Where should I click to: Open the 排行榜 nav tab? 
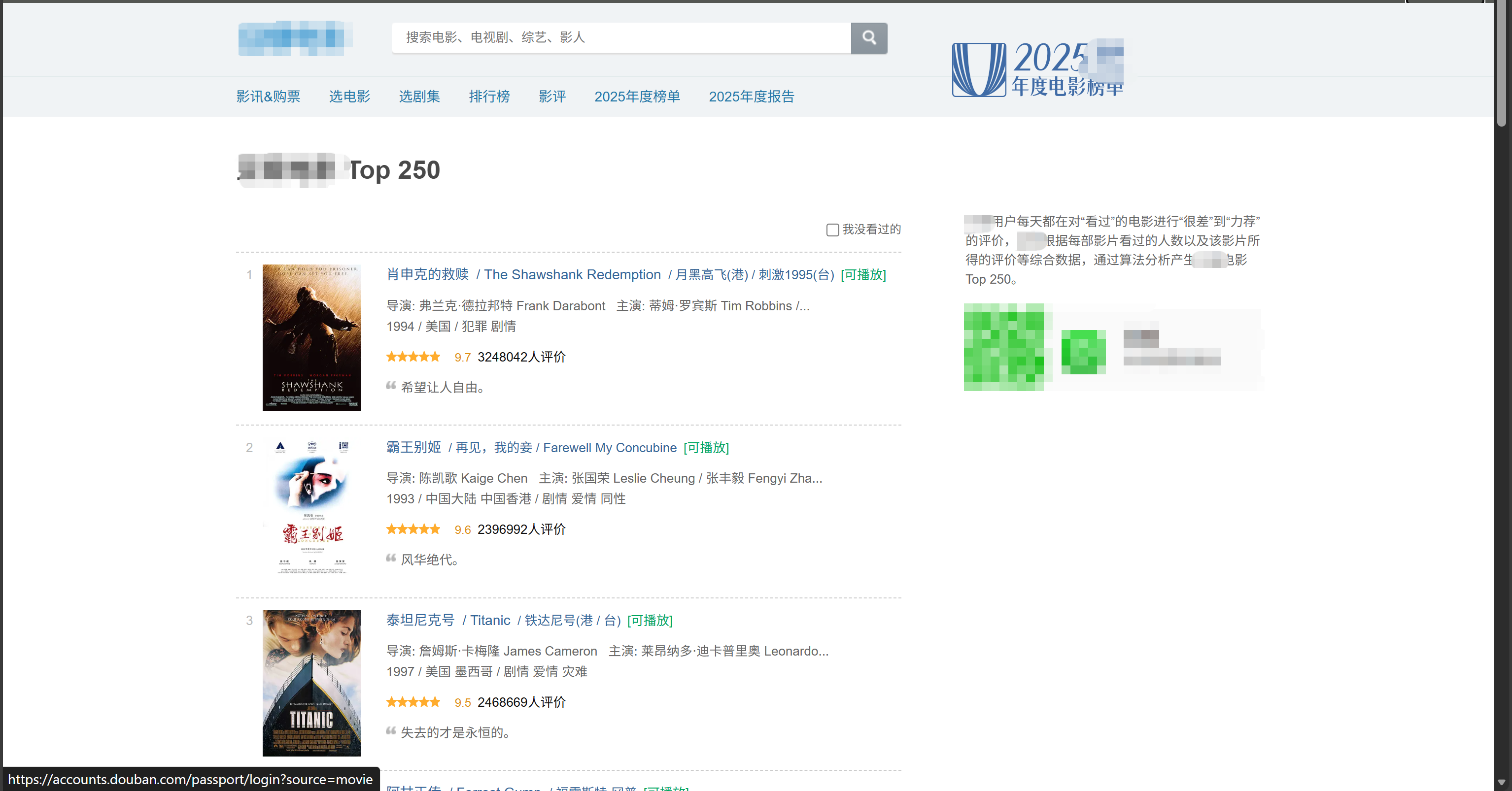[489, 96]
